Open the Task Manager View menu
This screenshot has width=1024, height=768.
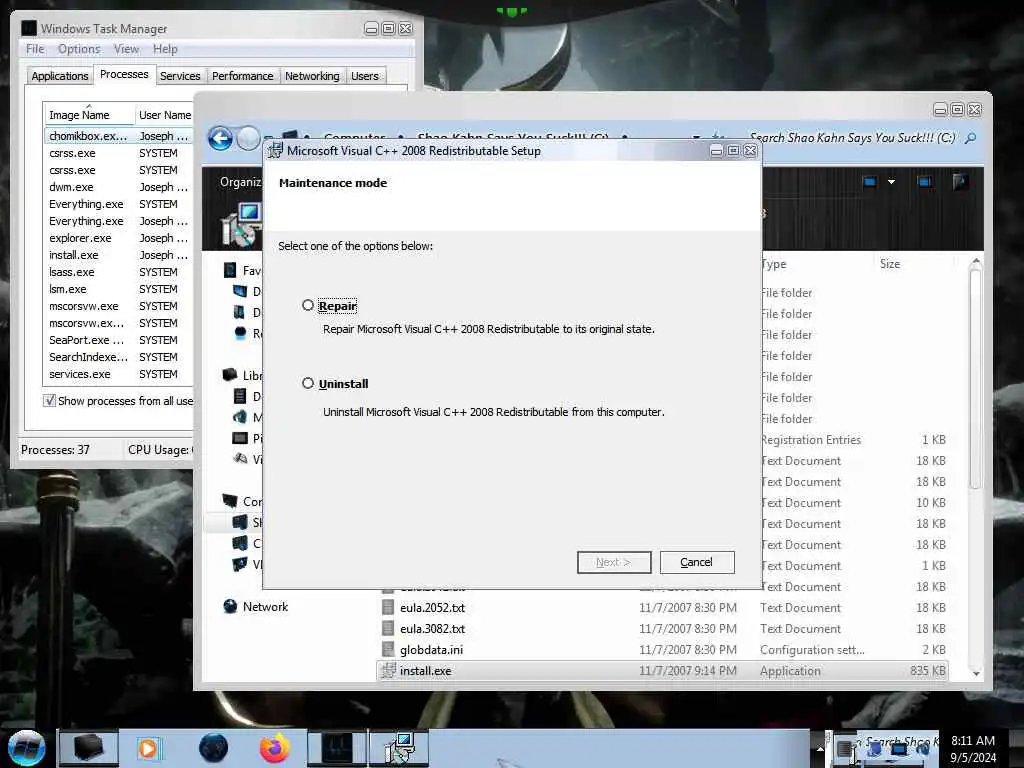click(126, 49)
